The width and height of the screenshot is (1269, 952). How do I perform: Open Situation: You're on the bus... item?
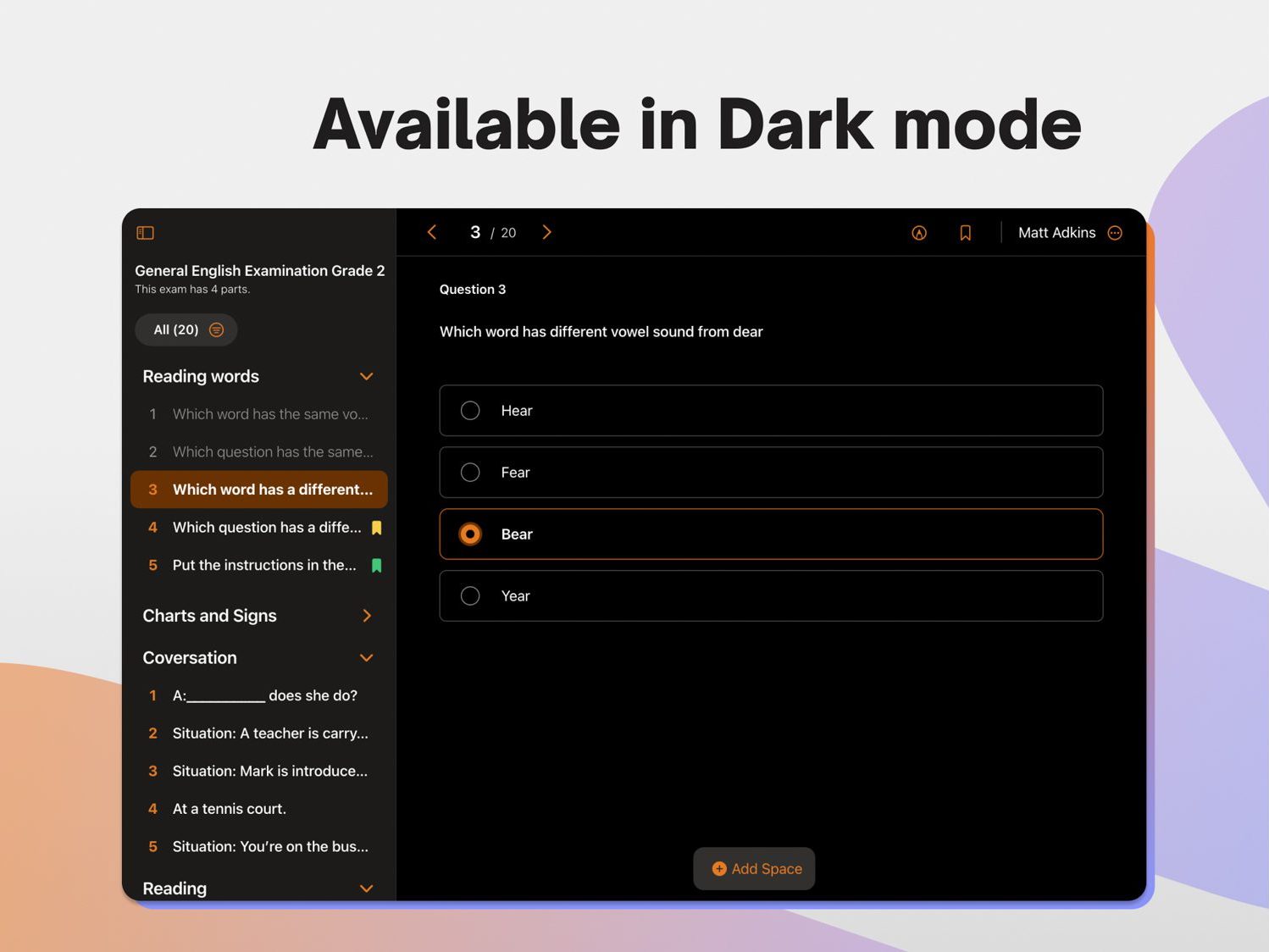point(259,847)
